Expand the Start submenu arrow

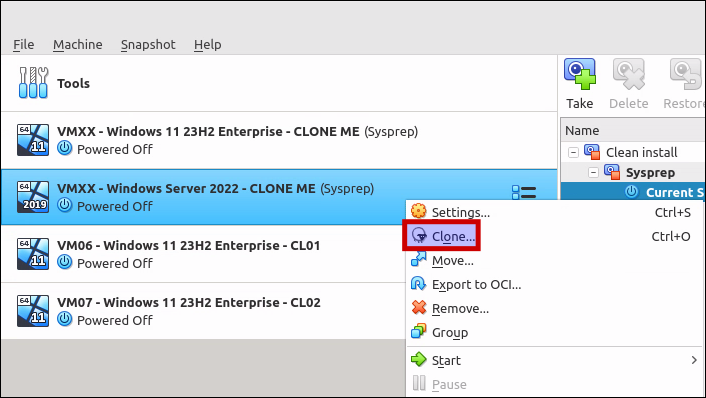(x=694, y=360)
